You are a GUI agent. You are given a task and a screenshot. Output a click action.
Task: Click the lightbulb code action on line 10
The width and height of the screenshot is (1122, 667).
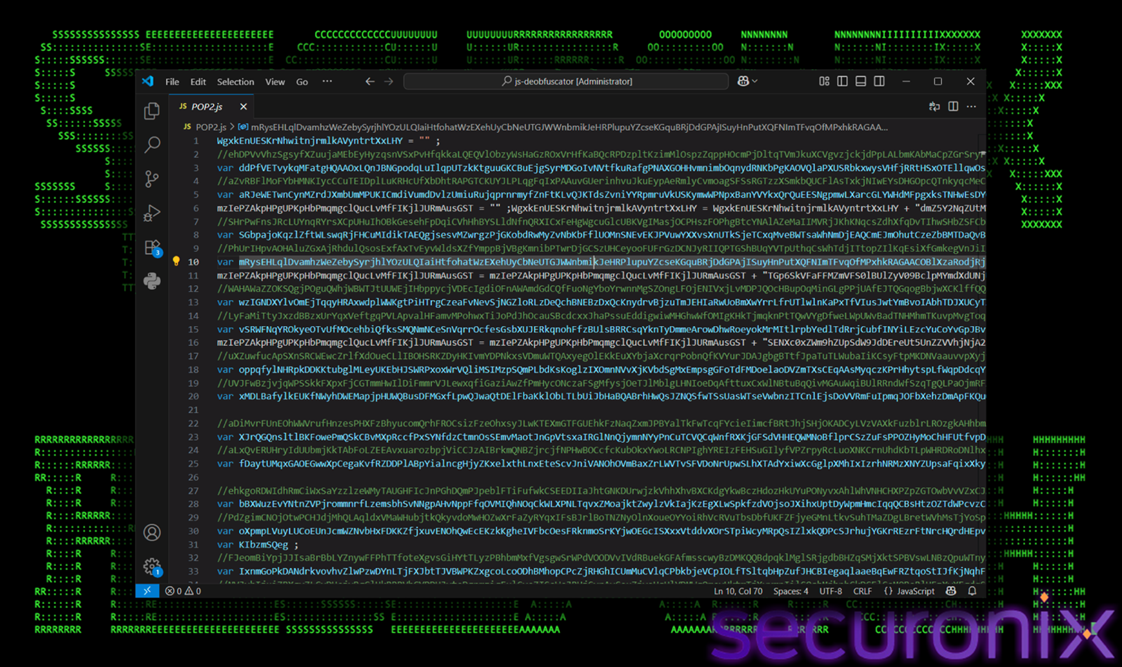[x=176, y=261]
